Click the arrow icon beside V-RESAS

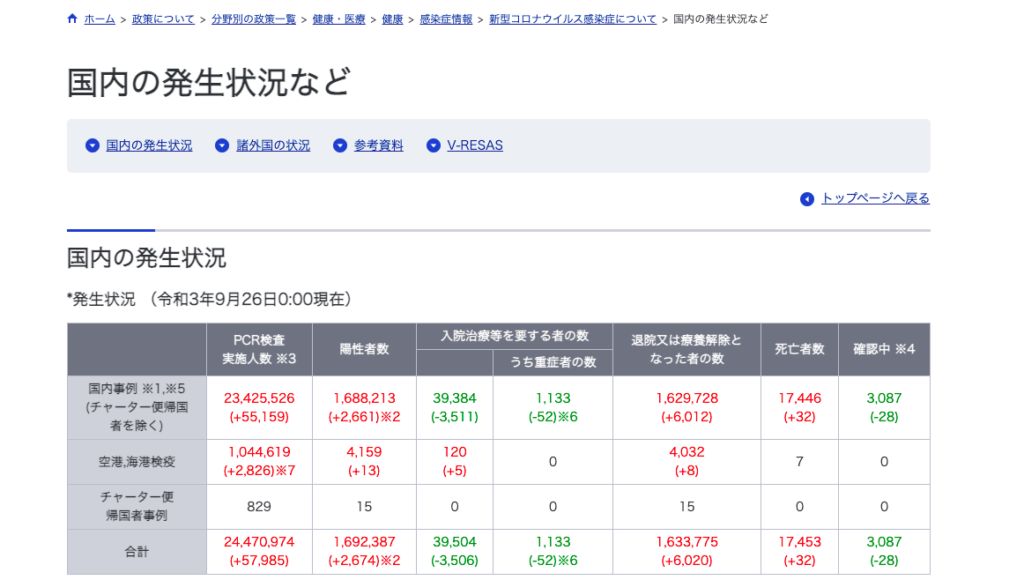433,146
